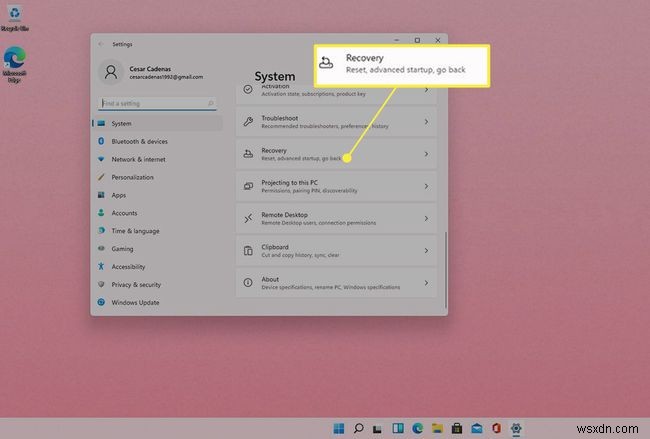This screenshot has height=439, width=650.
Task: Click the Accounts person icon in the sidebar
Action: (101, 213)
